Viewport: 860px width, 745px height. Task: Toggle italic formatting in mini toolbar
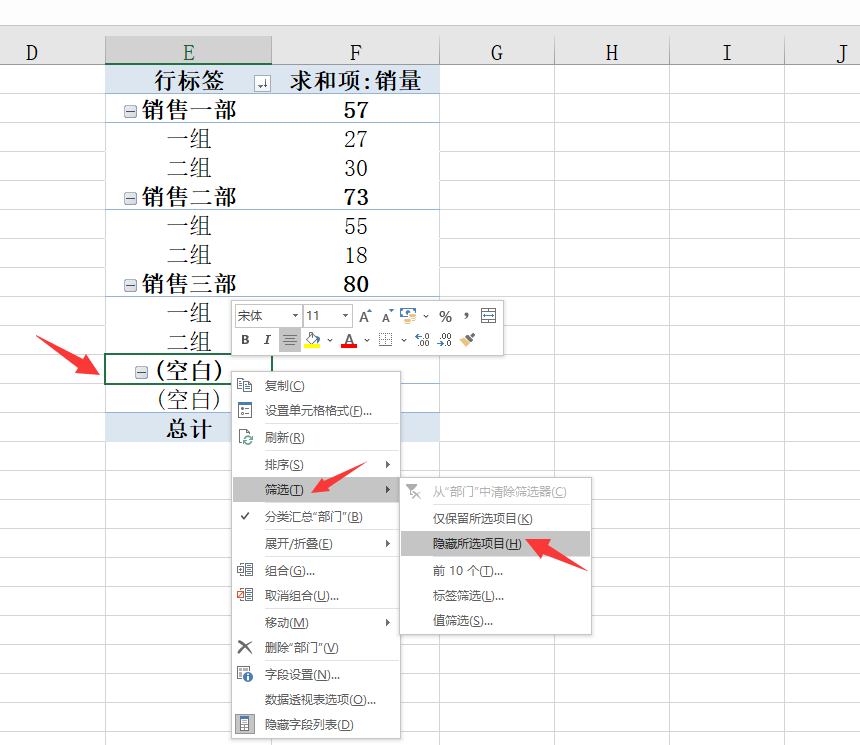point(267,340)
